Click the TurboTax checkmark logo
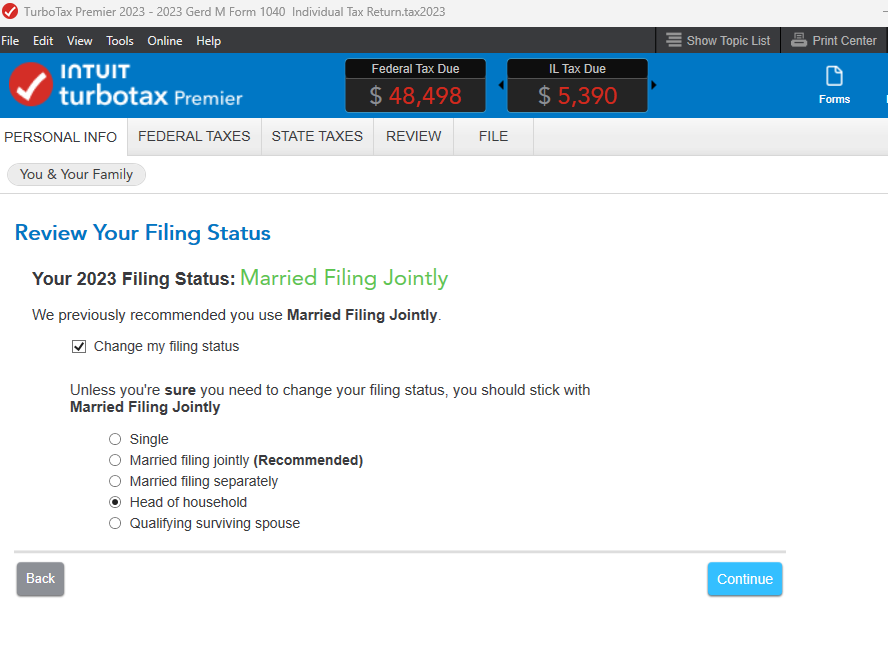The image size is (888, 645). click(31, 84)
